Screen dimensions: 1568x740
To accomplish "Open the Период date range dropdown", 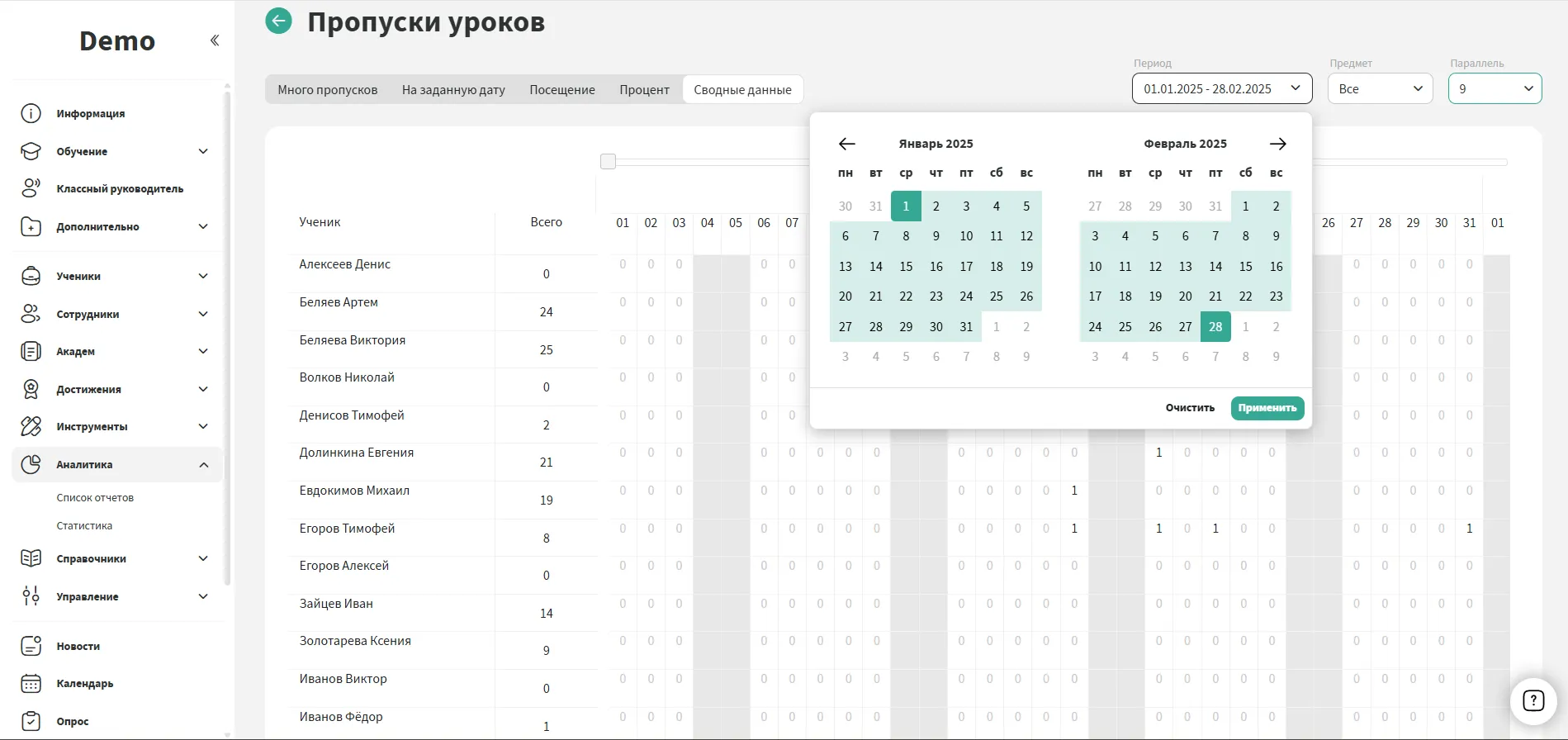I will (1221, 88).
